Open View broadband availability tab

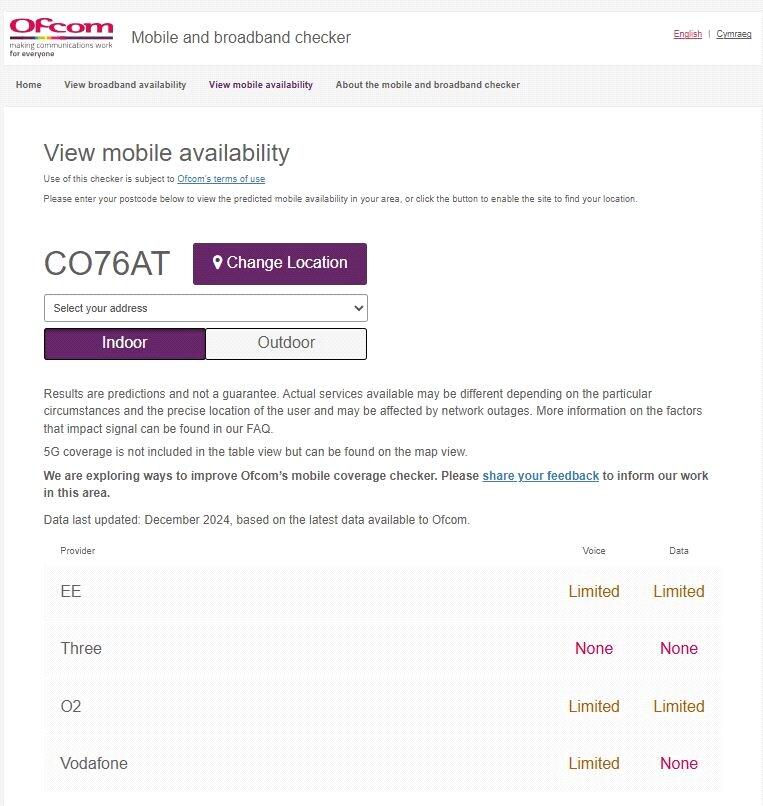pos(125,85)
